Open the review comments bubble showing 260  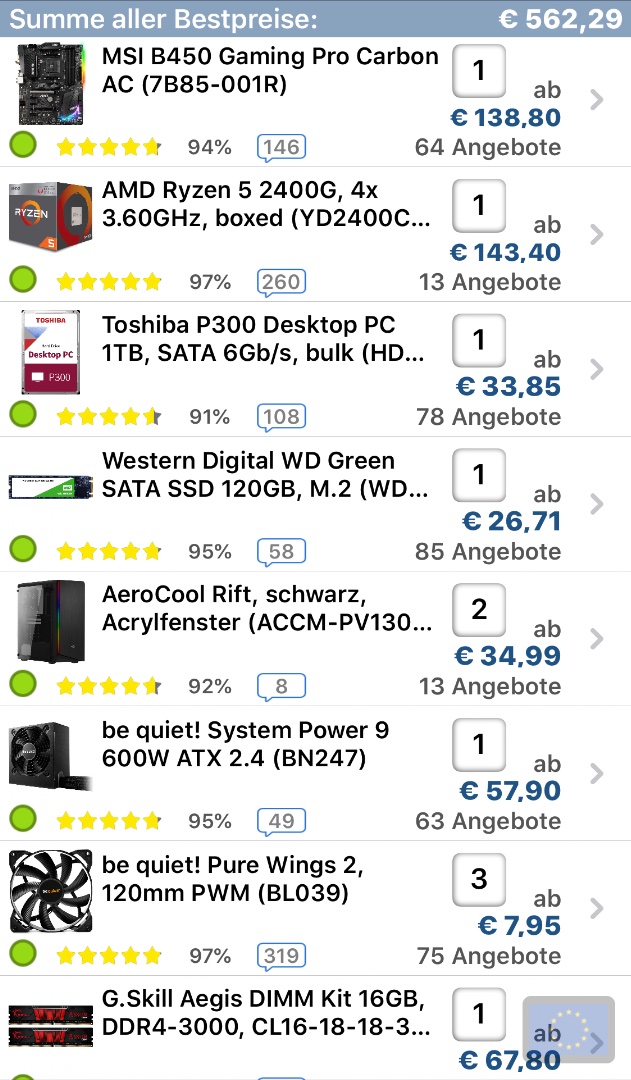281,282
